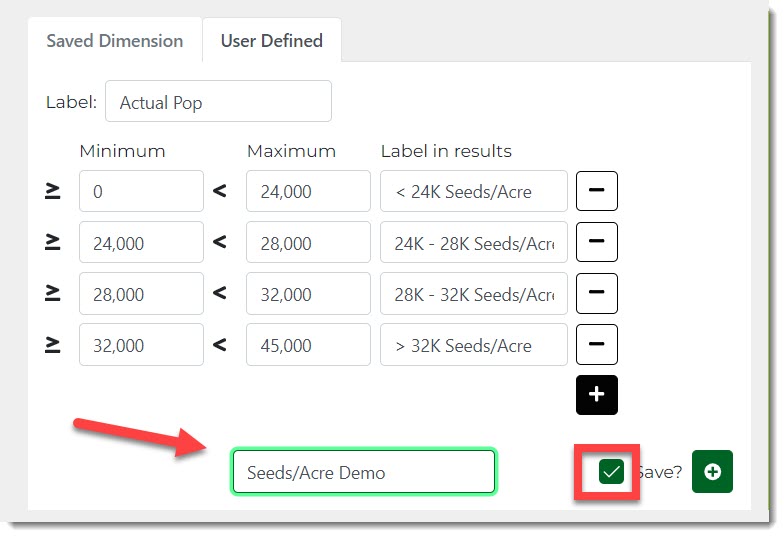Click the minimum field showing 32,000

pyautogui.click(x=141, y=345)
